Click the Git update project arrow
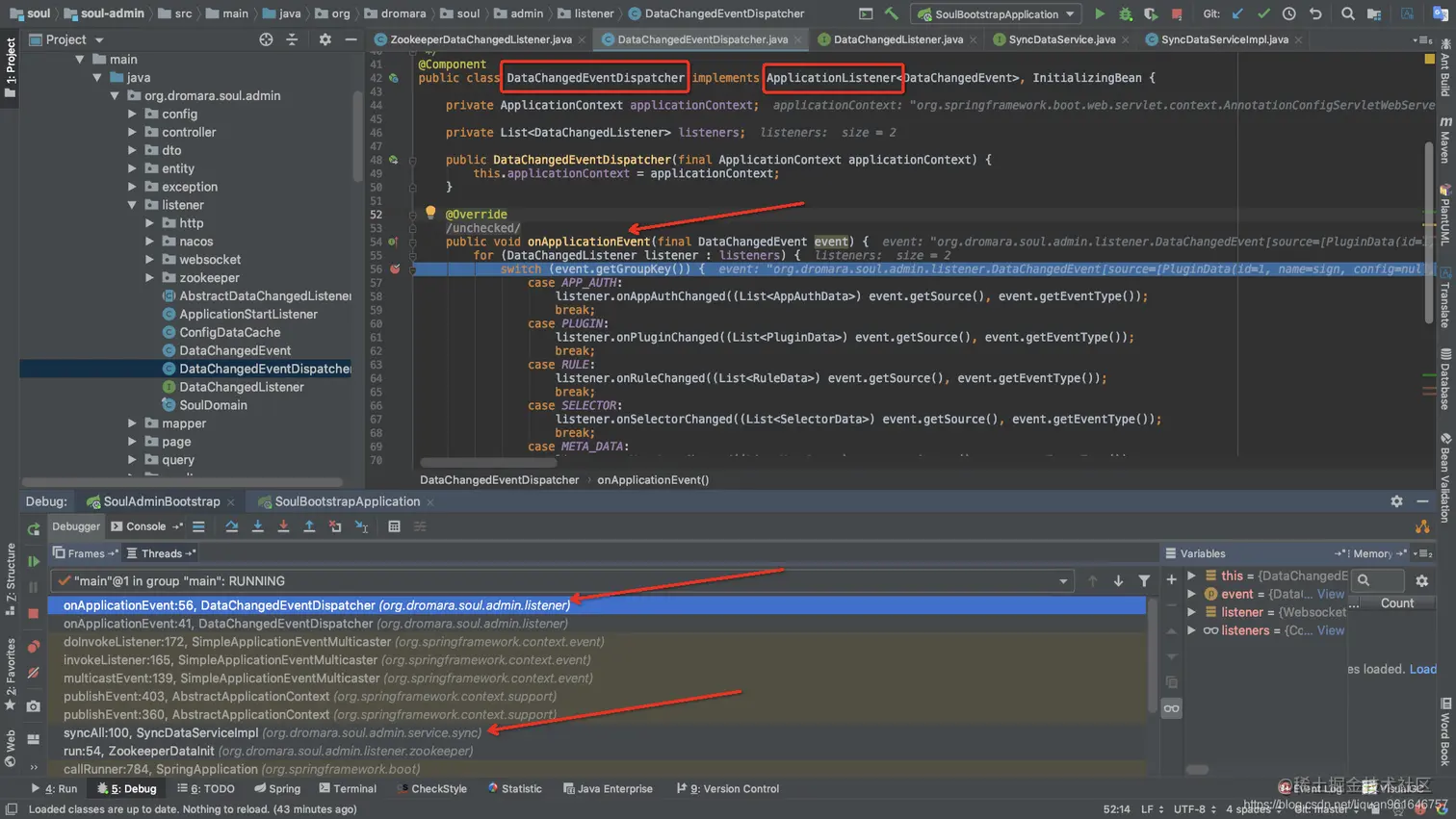The height and width of the screenshot is (819, 1456). point(1237,14)
